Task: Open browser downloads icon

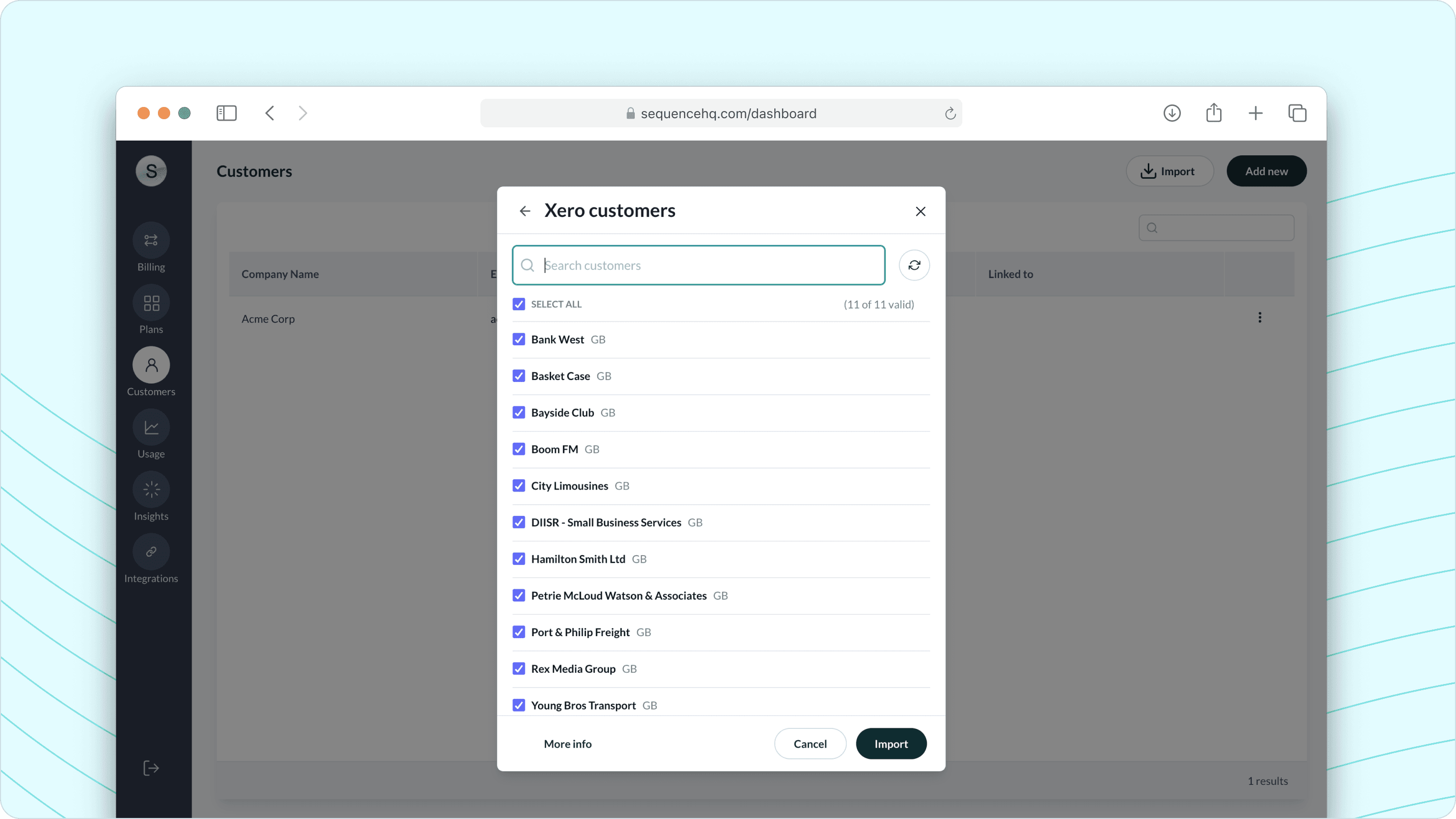Action: tap(1172, 113)
